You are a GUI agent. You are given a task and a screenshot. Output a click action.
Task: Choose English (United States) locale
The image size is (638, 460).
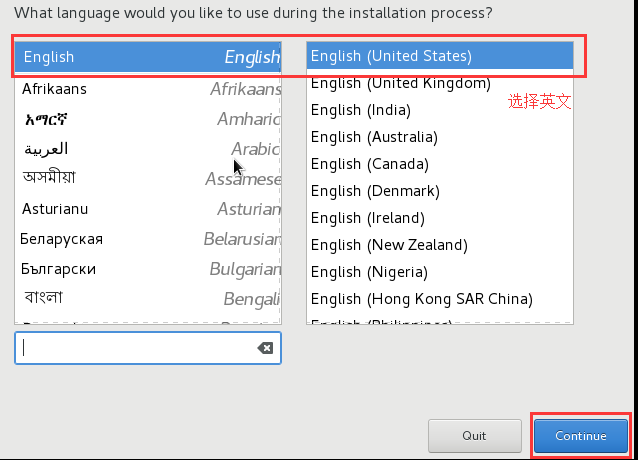(x=440, y=56)
